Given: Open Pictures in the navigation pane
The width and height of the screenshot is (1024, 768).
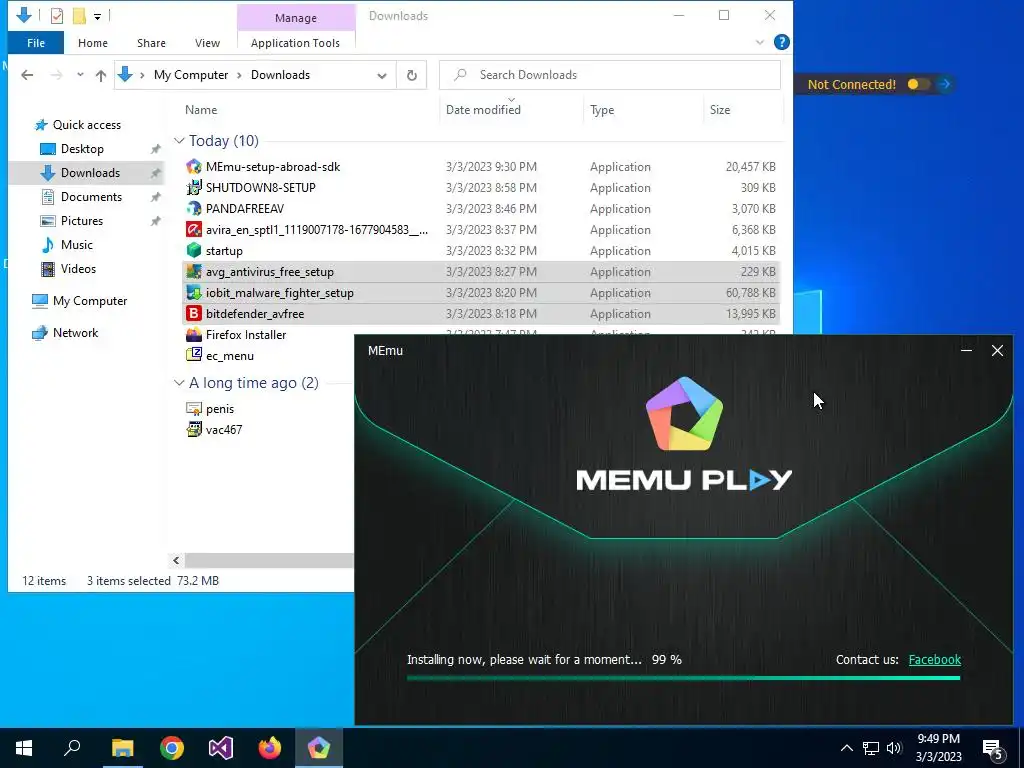Looking at the screenshot, I should tap(82, 221).
